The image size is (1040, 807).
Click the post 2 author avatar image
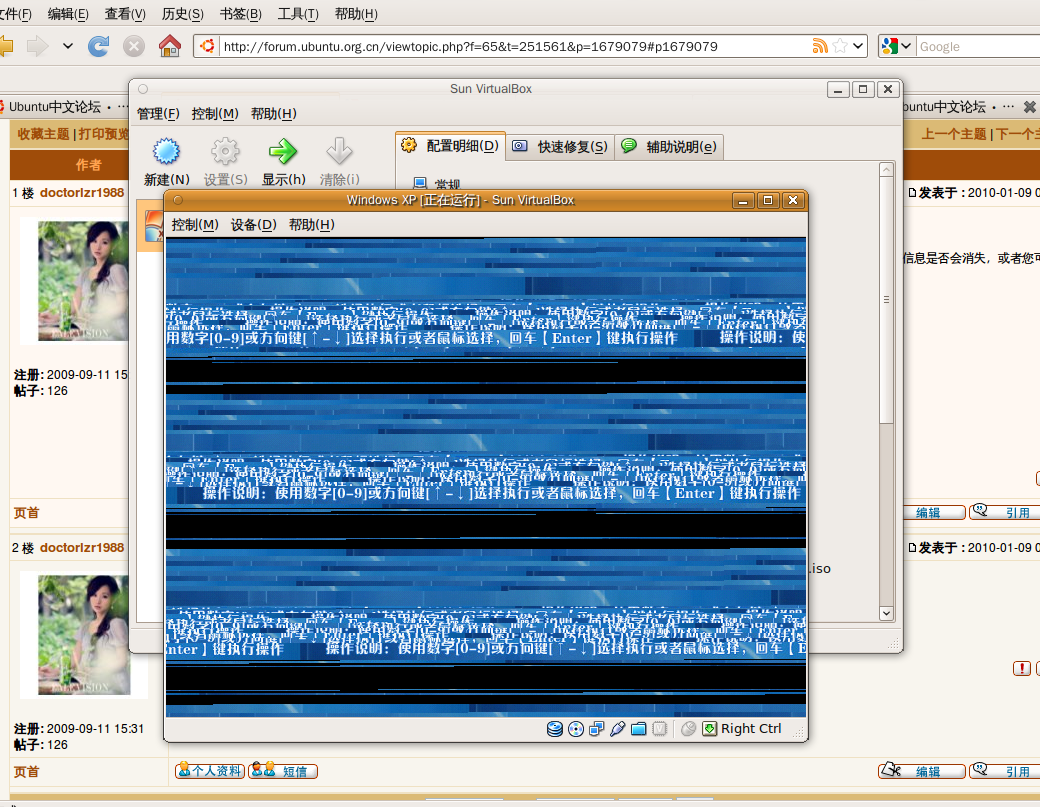[x=84, y=635]
